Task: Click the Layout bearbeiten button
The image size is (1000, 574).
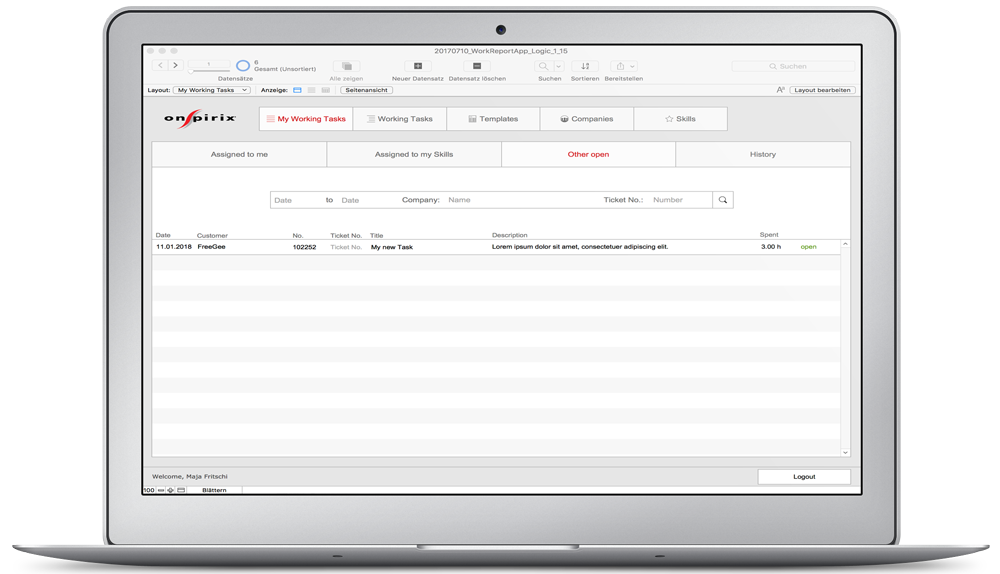Action: pos(822,90)
